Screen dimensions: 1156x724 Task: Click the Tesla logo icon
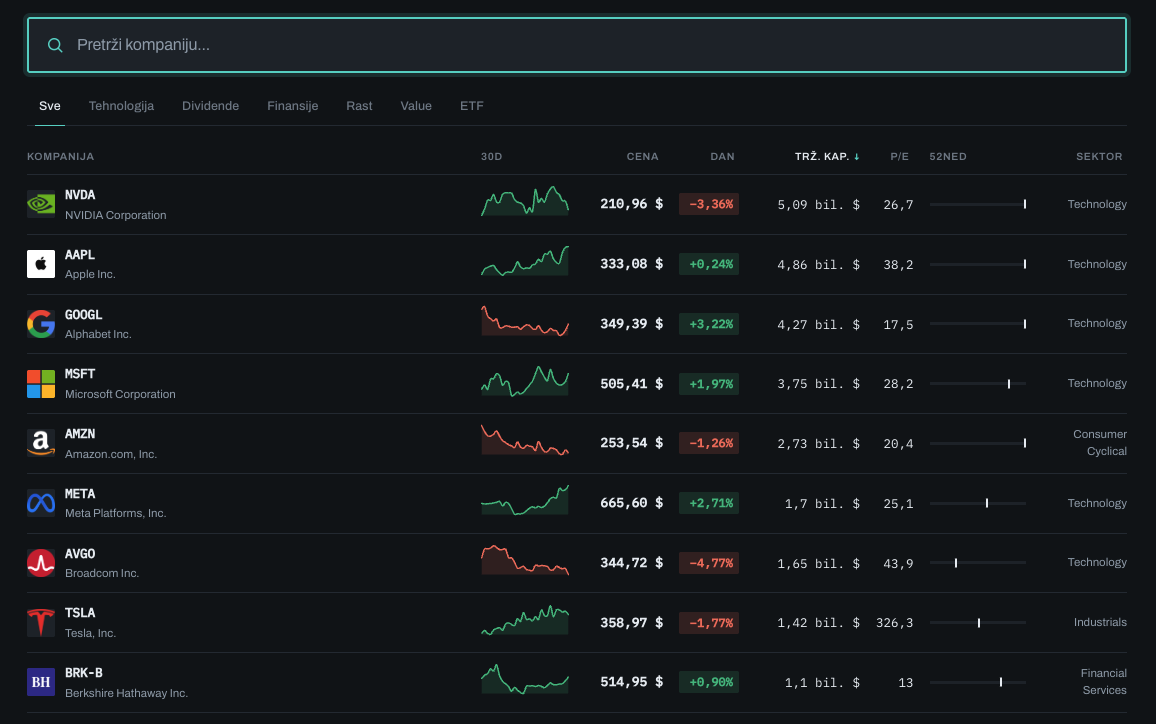(41, 622)
